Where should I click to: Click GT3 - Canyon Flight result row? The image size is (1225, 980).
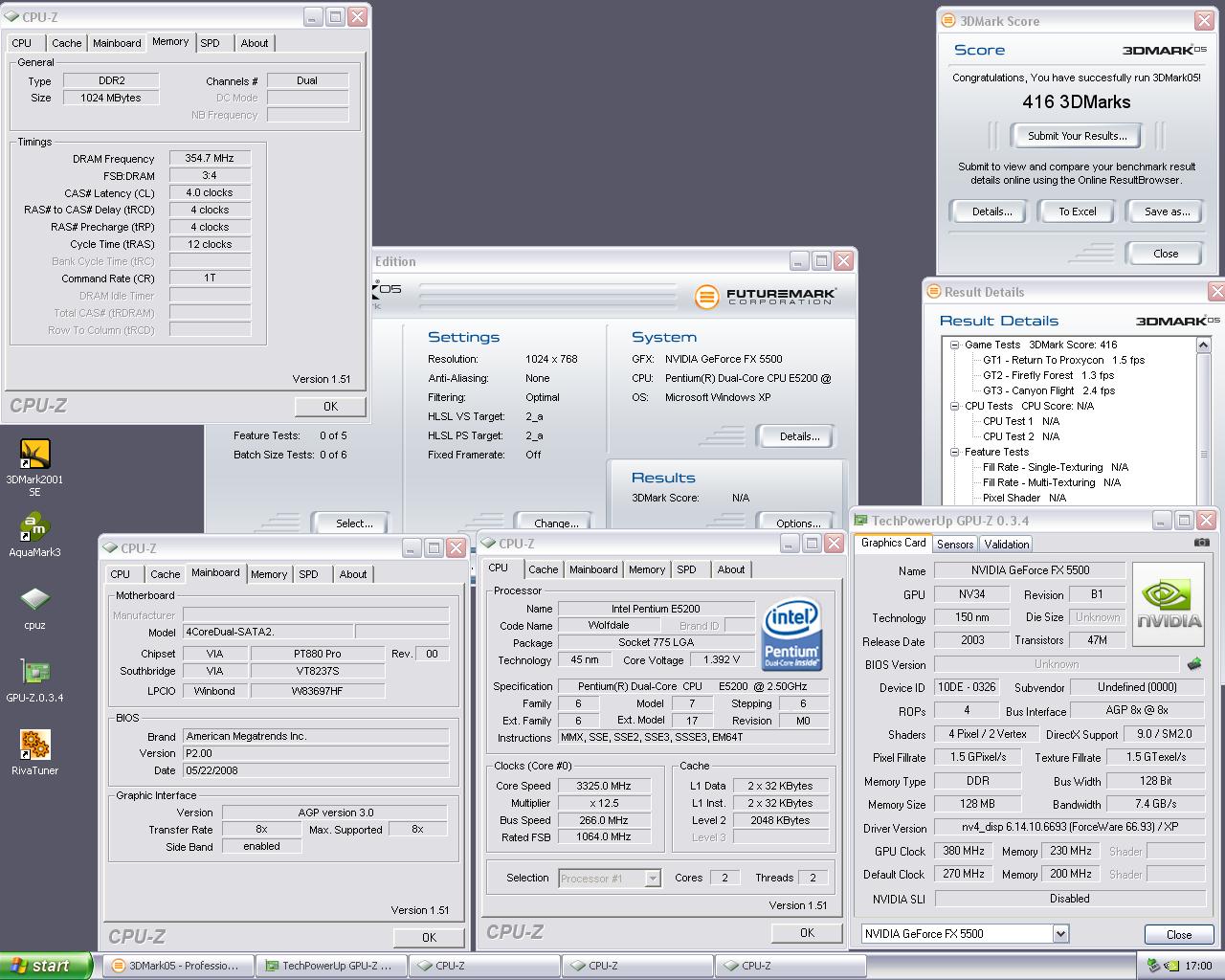[1048, 390]
